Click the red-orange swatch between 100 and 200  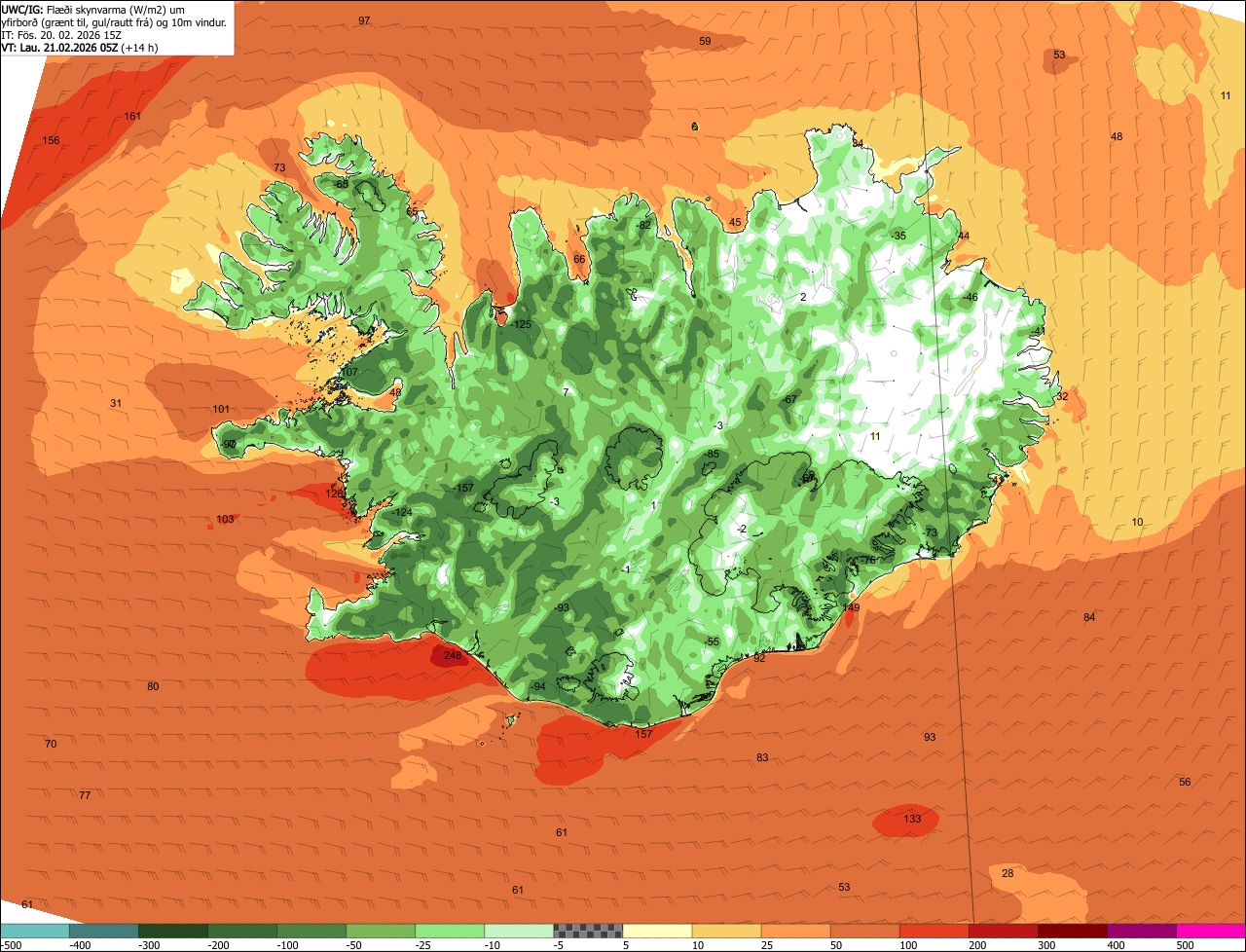[934, 931]
